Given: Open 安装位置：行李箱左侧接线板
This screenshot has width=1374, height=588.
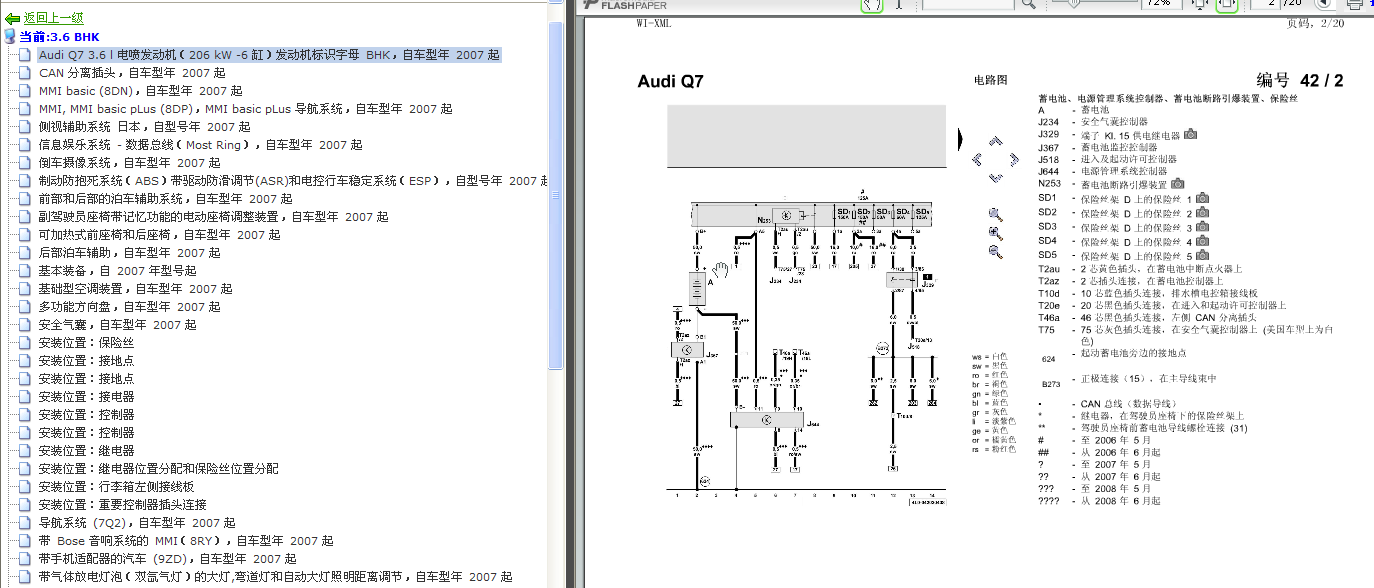Looking at the screenshot, I should (116, 487).
